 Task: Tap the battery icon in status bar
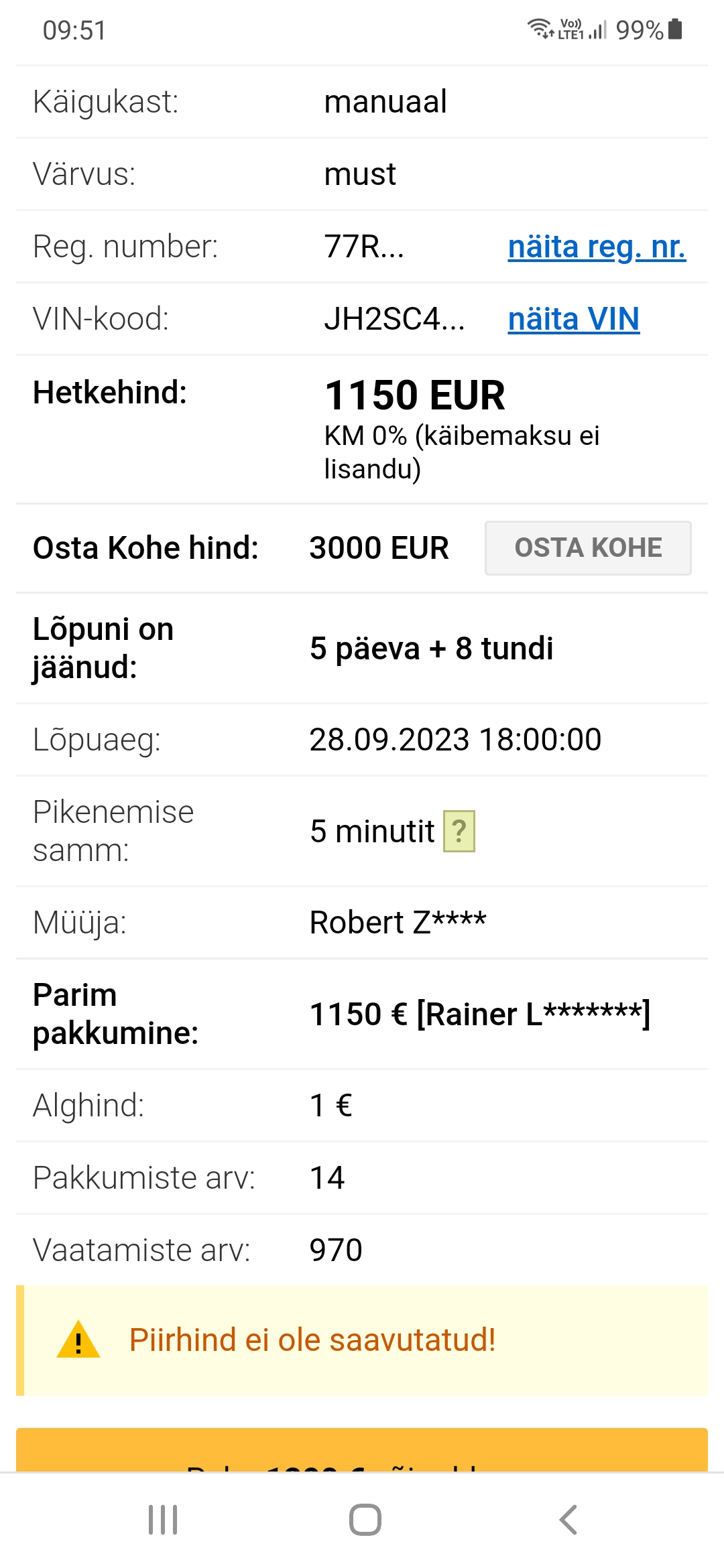676,29
